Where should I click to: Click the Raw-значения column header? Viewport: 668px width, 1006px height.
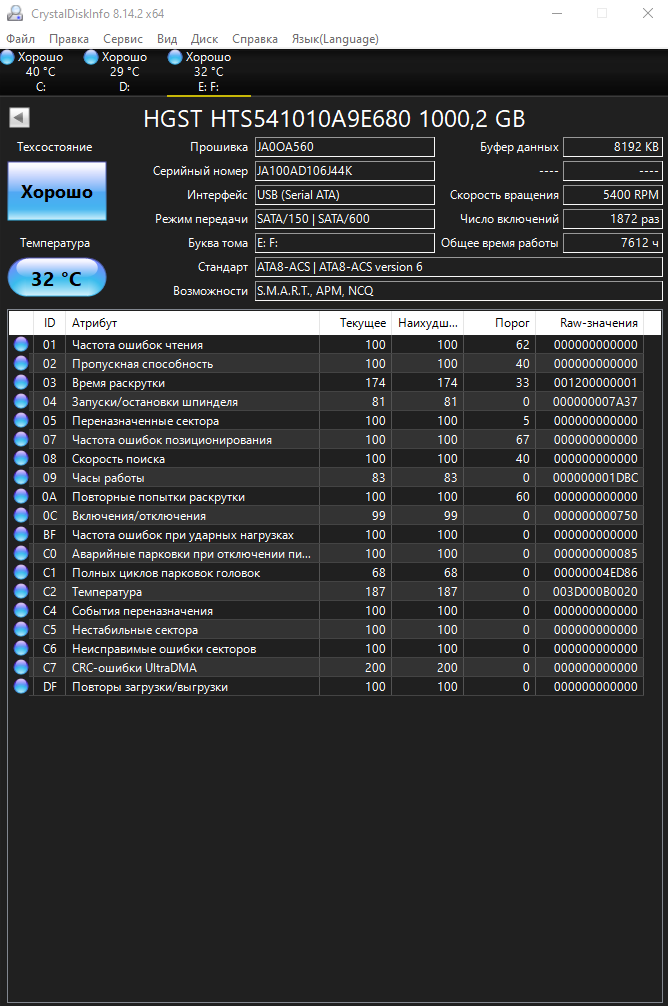tap(598, 323)
